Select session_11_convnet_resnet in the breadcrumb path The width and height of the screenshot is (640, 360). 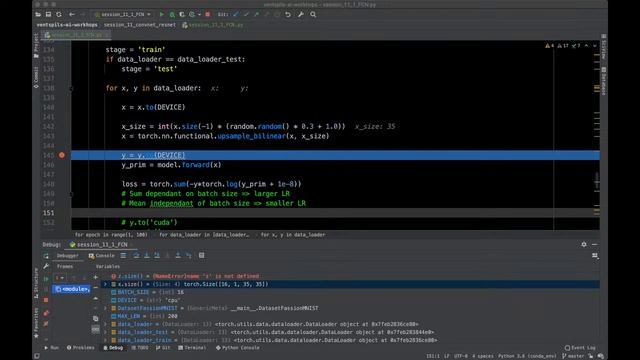tap(140, 25)
